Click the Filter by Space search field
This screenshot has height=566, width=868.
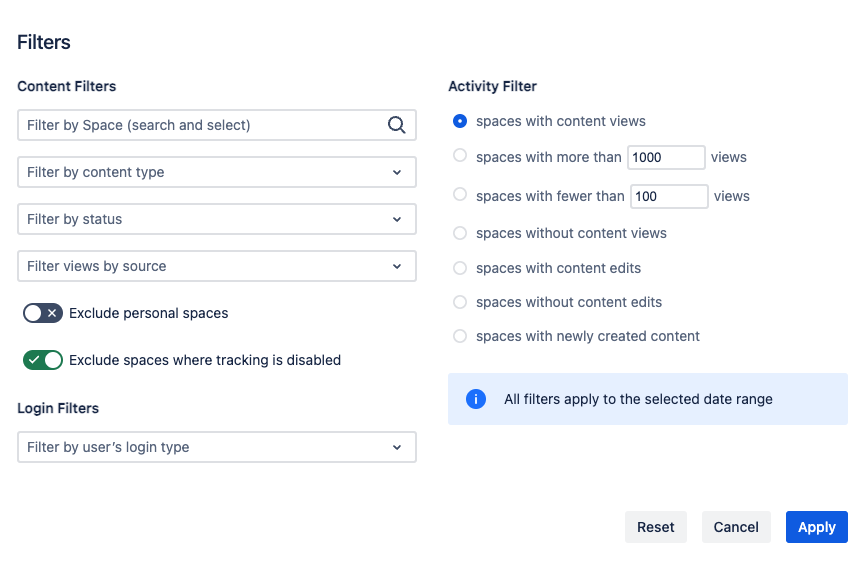pyautogui.click(x=200, y=125)
